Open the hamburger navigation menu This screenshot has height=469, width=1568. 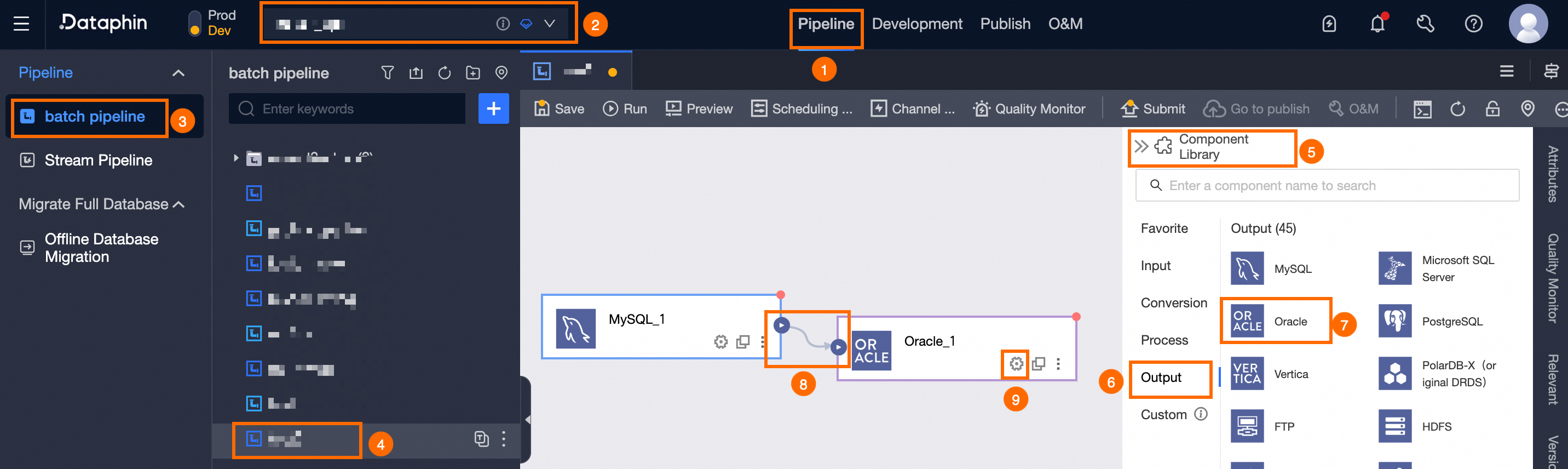click(21, 24)
